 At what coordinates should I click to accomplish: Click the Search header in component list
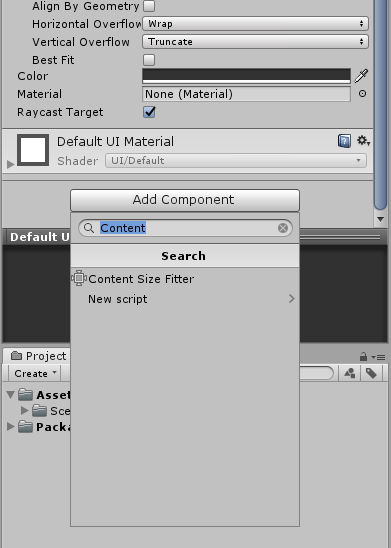[x=185, y=256]
